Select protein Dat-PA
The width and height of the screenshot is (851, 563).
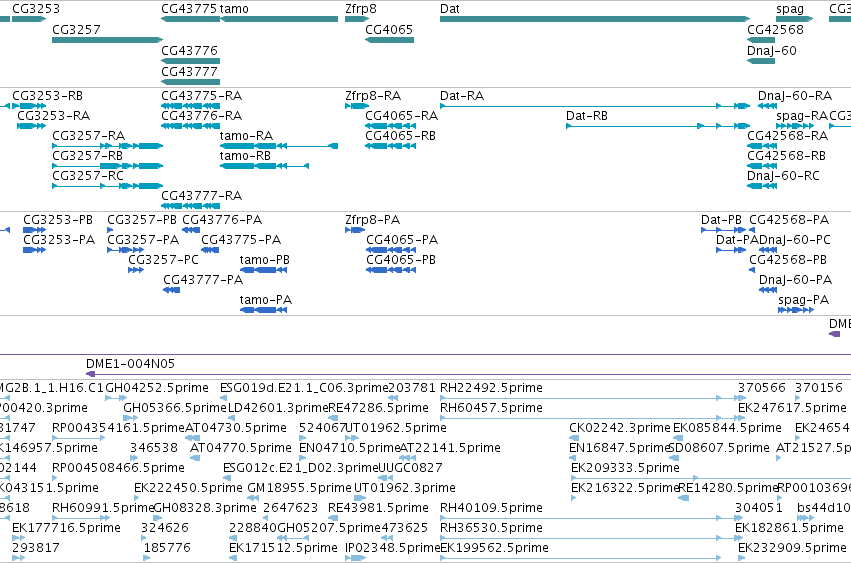(x=737, y=240)
